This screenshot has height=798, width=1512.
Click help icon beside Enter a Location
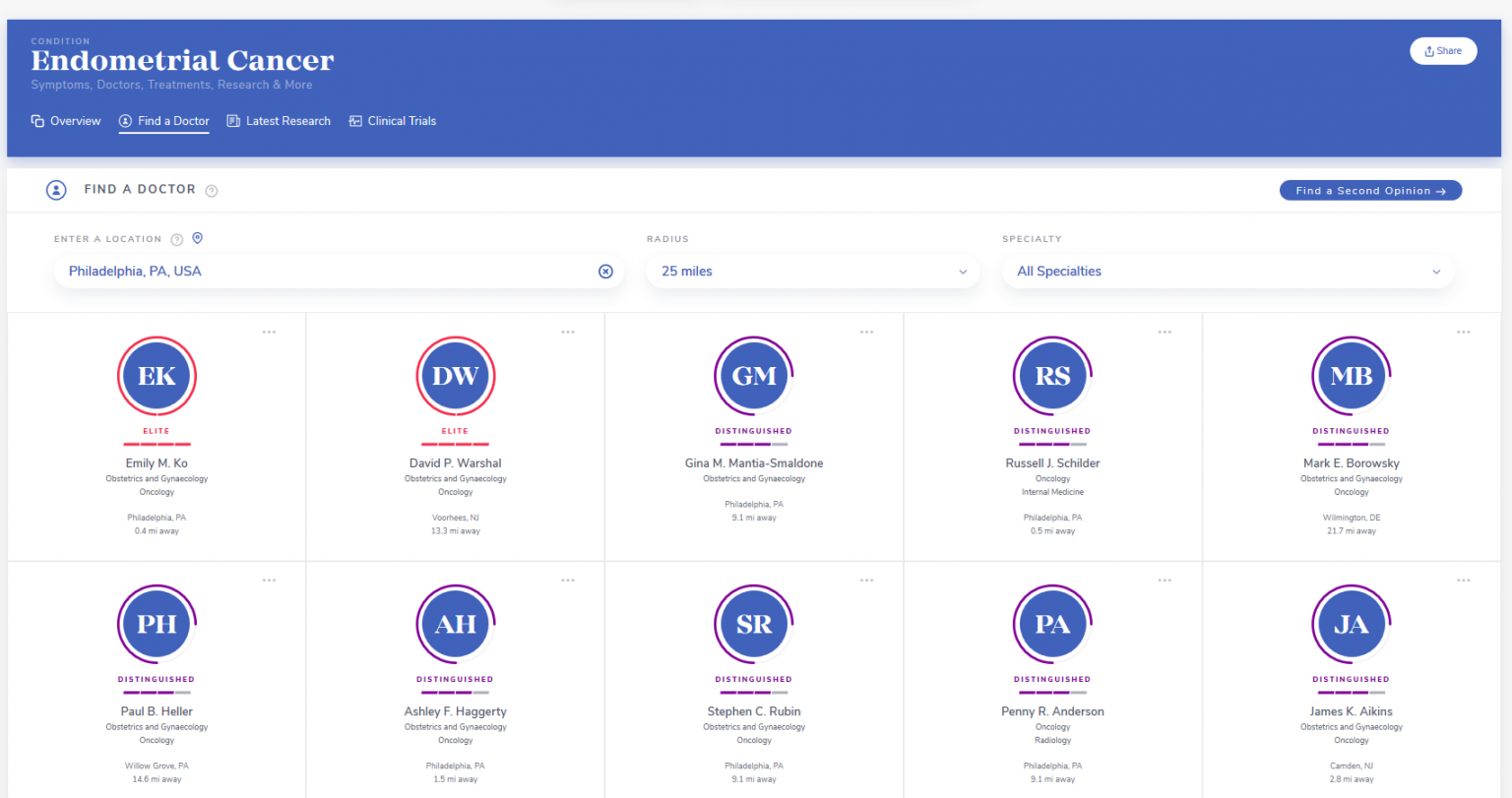point(177,239)
